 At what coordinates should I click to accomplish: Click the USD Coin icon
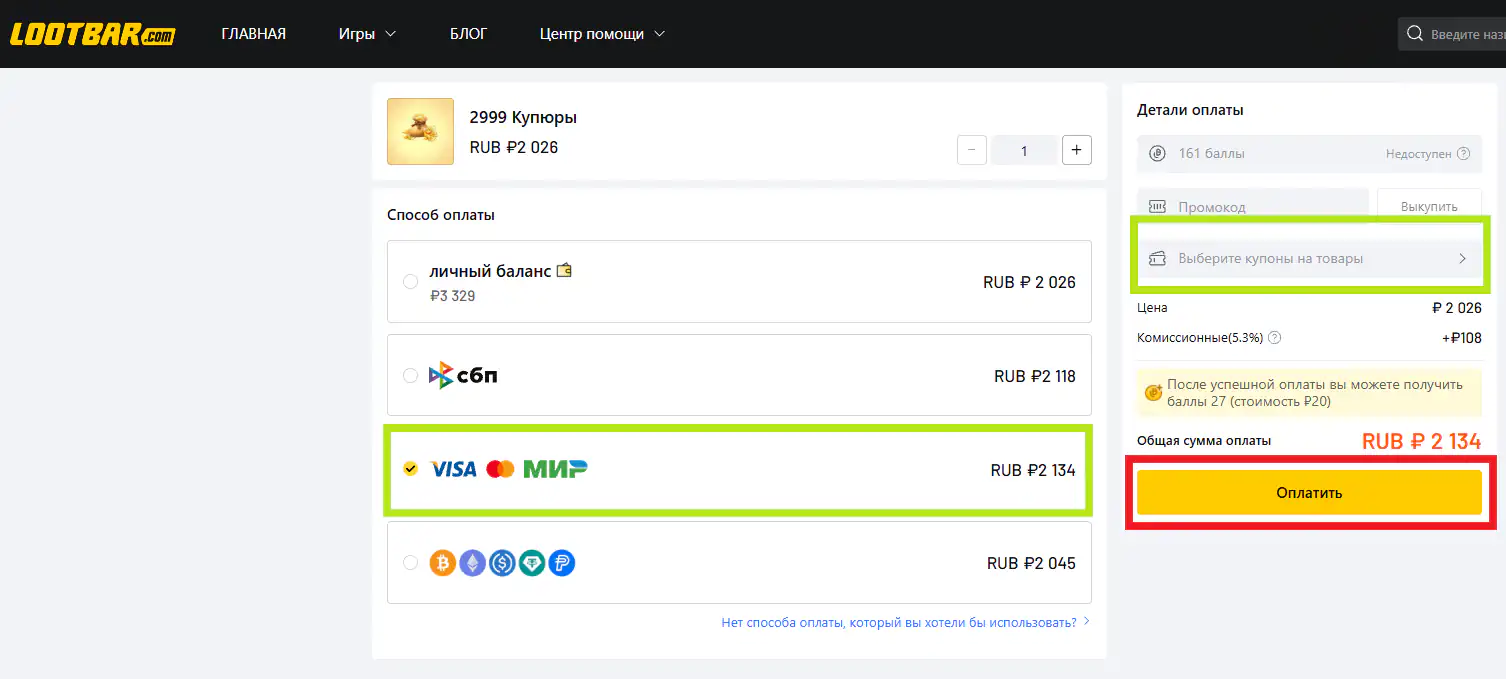point(502,563)
